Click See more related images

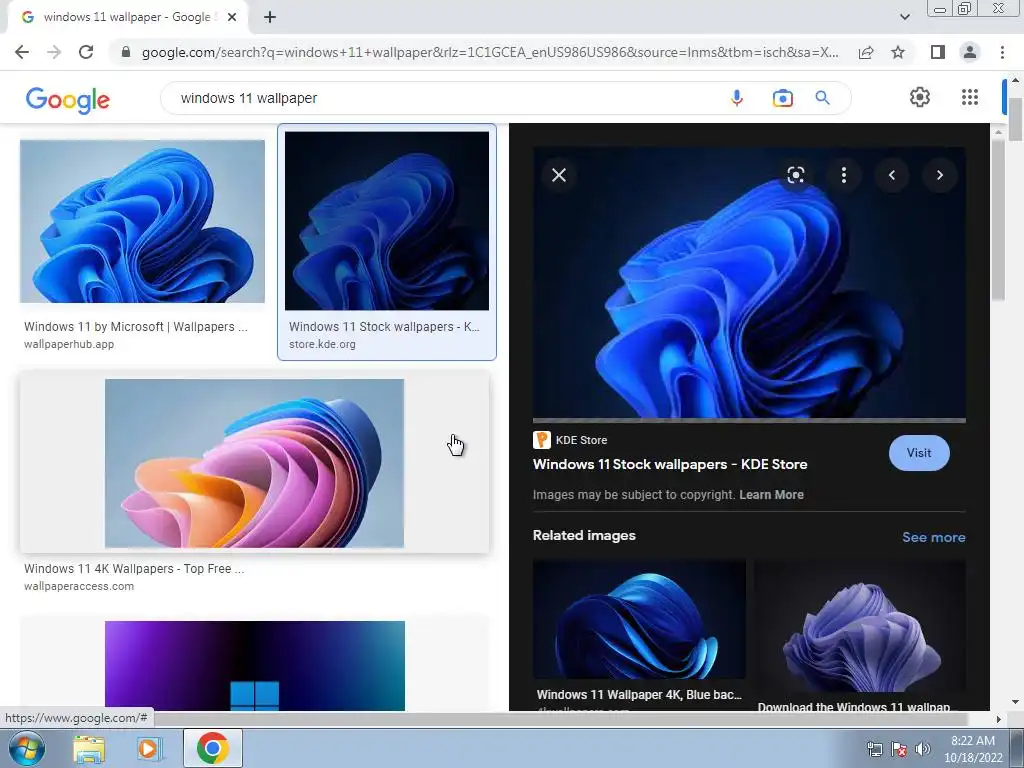[x=934, y=537]
